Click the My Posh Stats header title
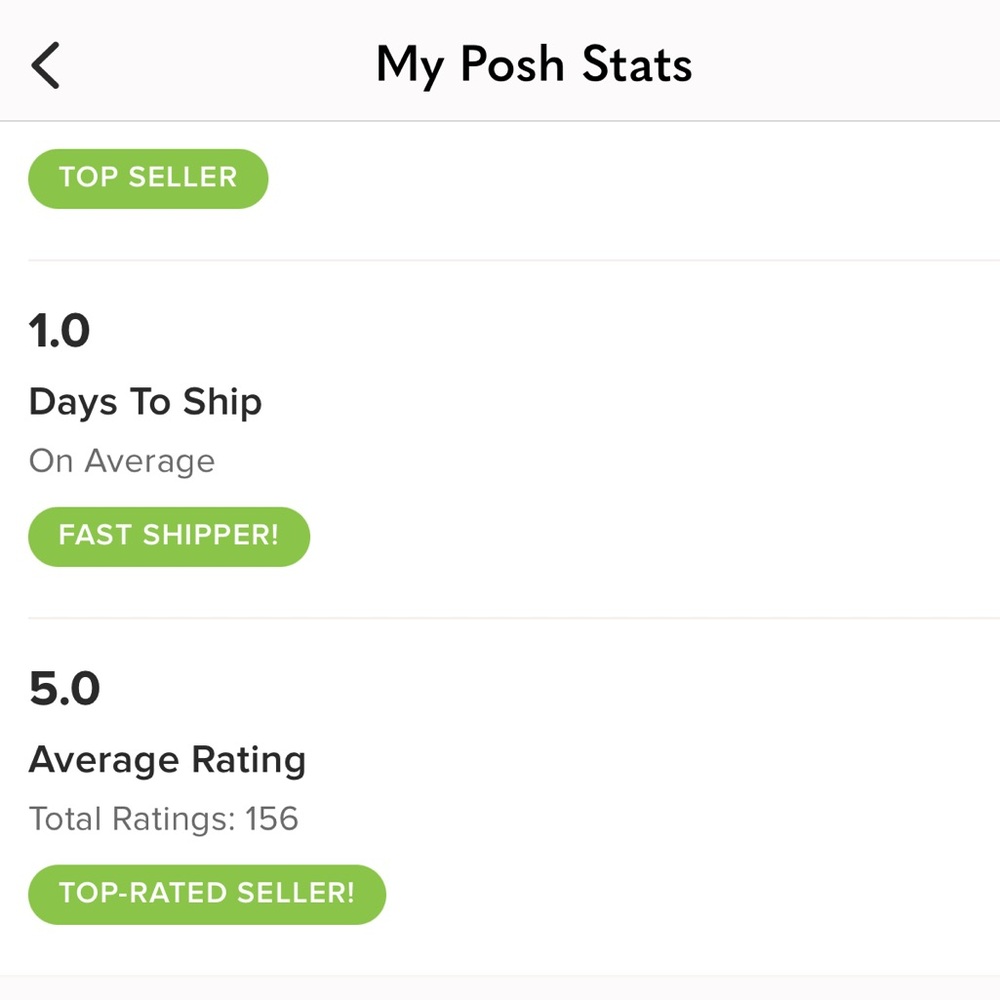Screen dimensions: 1000x1000 click(x=532, y=64)
